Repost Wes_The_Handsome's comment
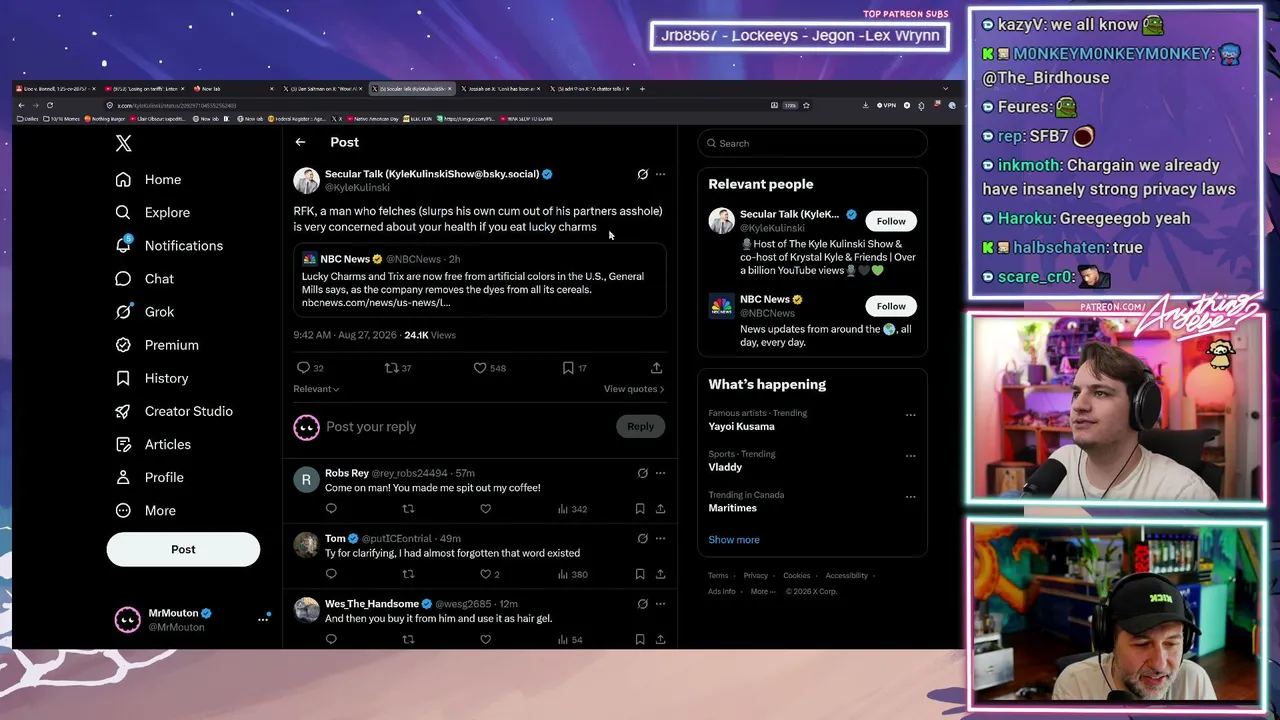This screenshot has height=720, width=1280. pos(408,639)
